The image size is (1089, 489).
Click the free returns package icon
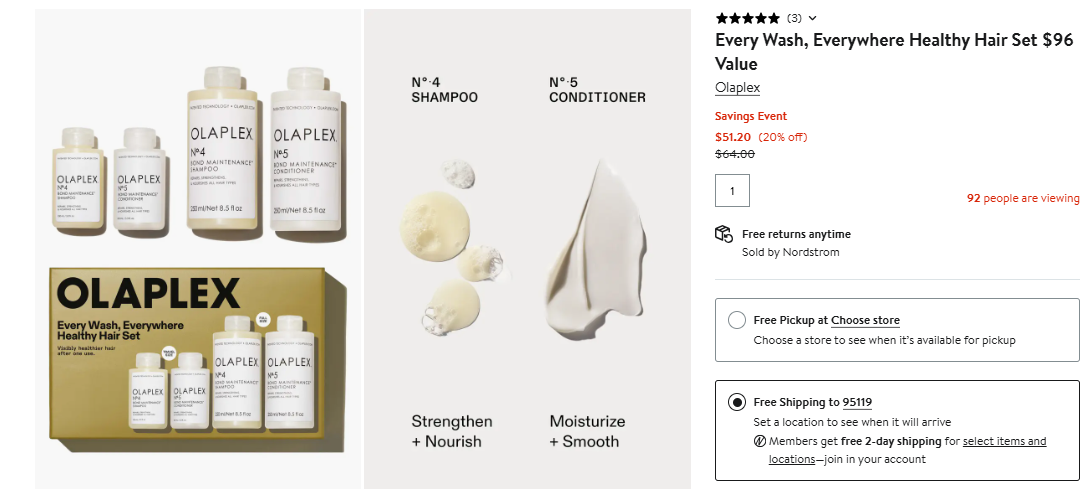(724, 234)
